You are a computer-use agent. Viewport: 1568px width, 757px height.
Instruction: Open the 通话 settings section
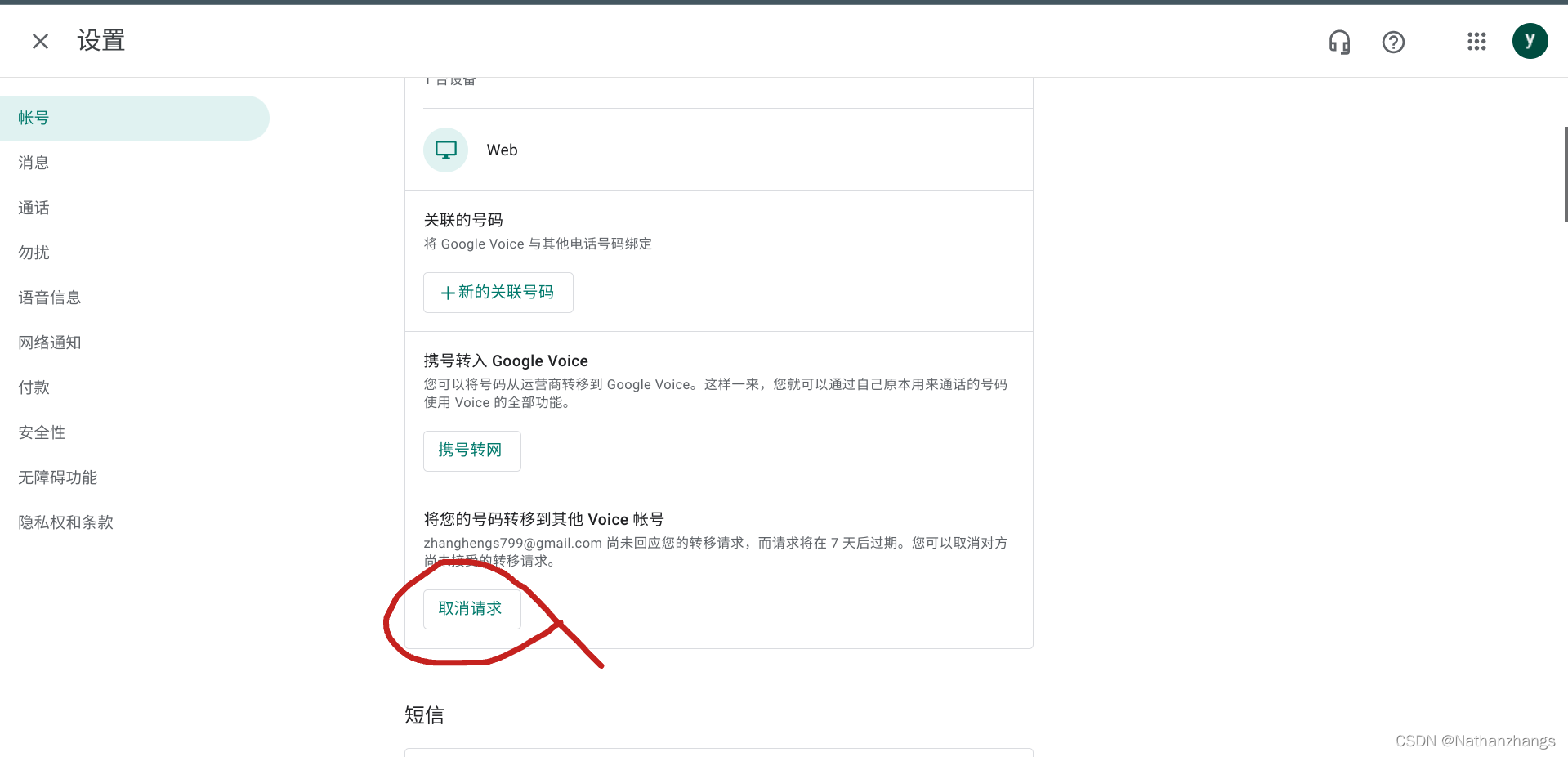135,208
